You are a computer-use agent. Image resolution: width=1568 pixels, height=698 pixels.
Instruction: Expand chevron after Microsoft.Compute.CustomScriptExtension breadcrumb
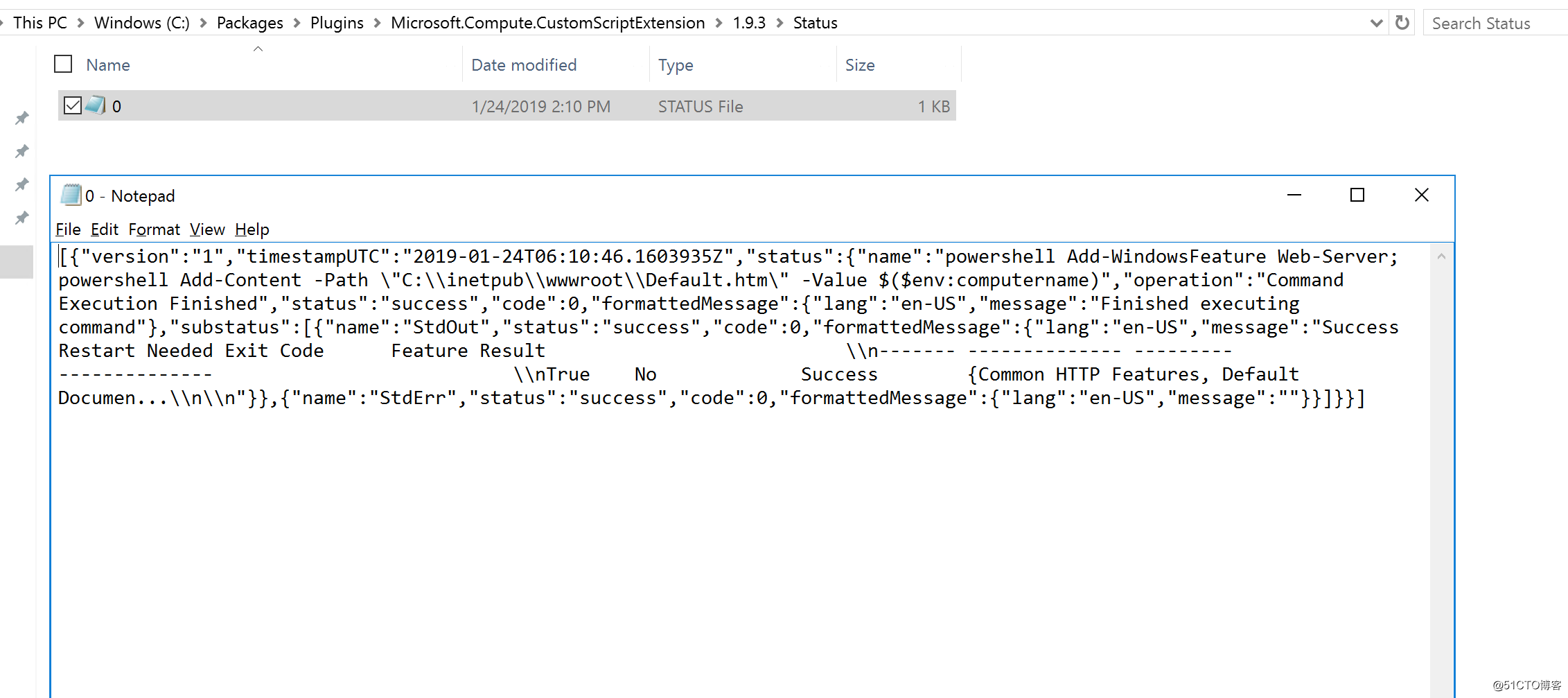coord(719,23)
